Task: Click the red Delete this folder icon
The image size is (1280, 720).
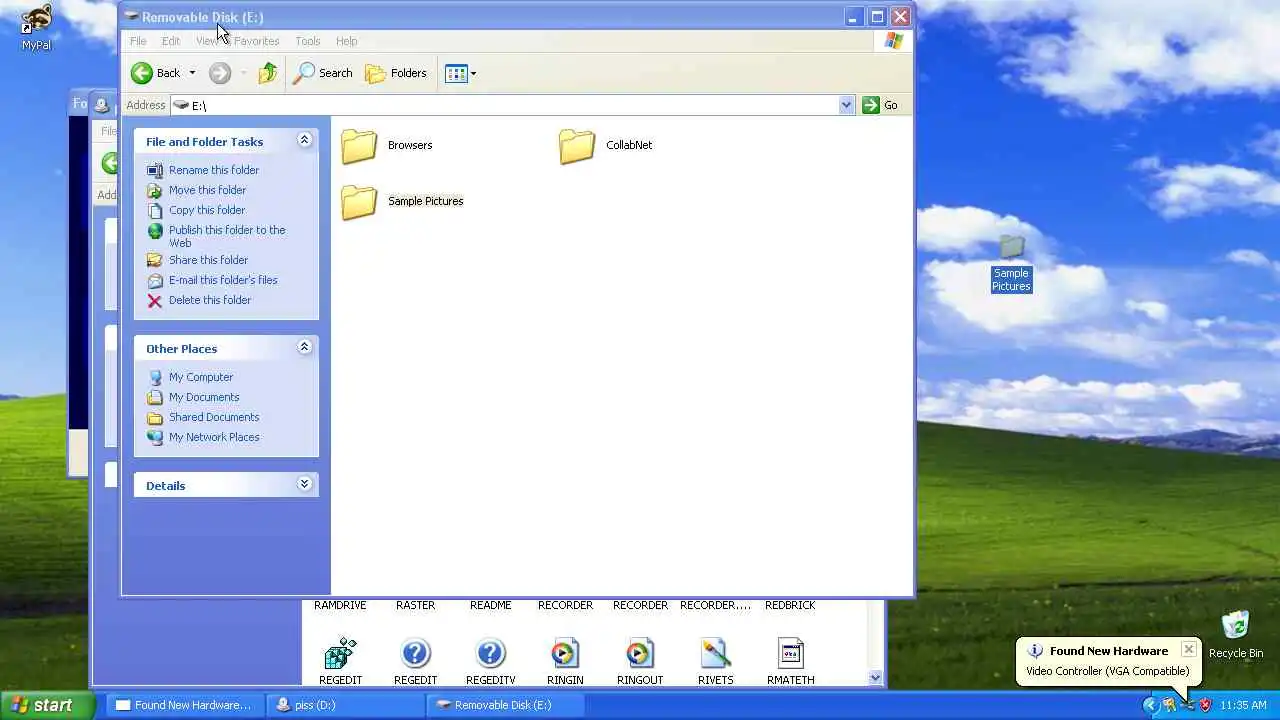Action: pyautogui.click(x=155, y=300)
